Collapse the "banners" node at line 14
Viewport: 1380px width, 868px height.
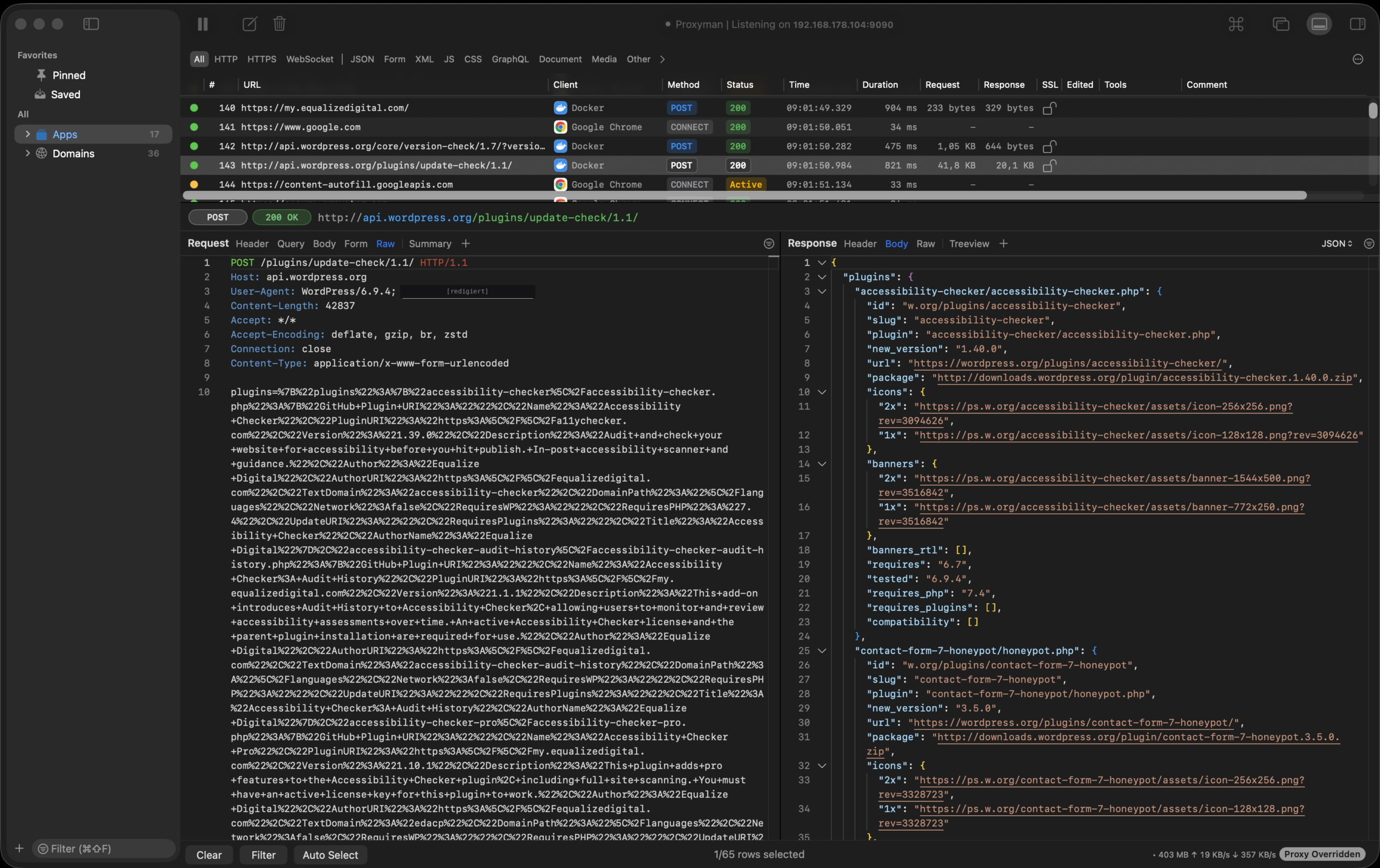[822, 464]
